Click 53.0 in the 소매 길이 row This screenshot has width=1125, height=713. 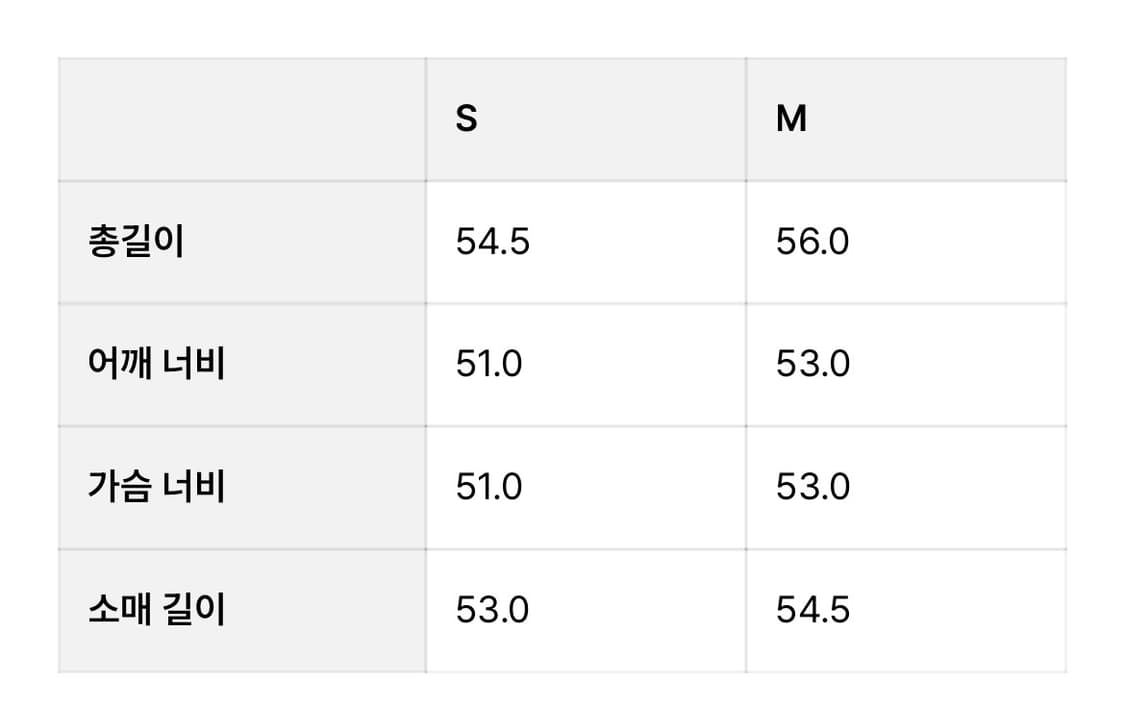tap(492, 610)
